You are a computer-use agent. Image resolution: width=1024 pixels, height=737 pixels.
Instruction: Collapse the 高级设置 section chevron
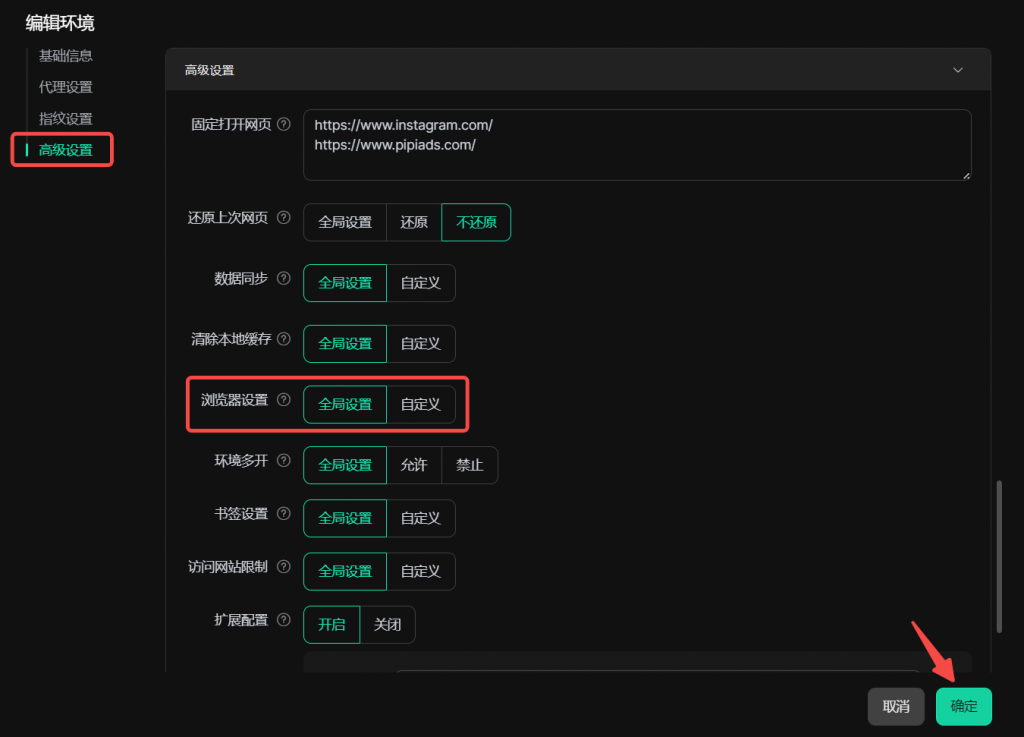(958, 70)
